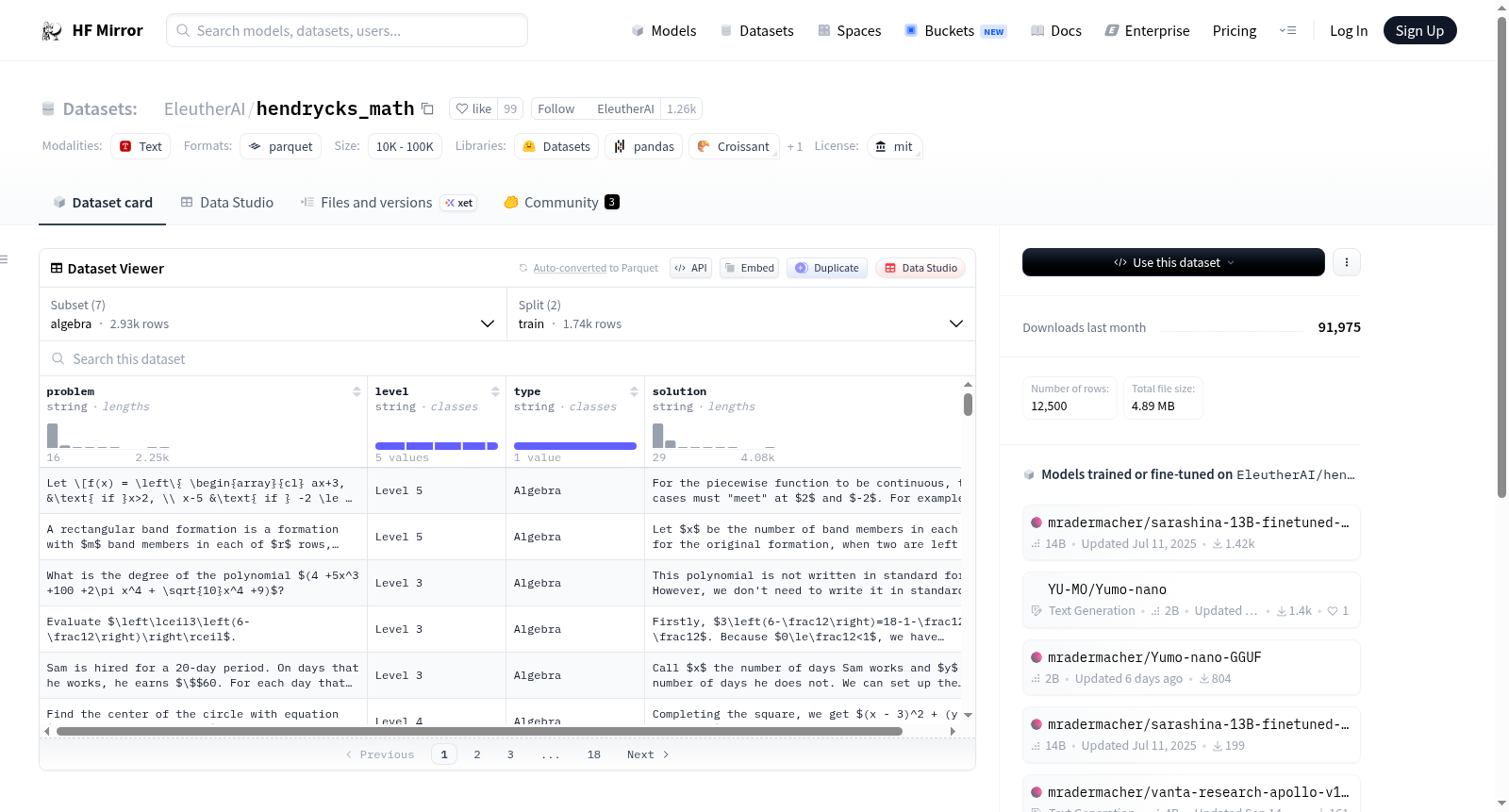Click the problem lengths histogram bar
The height and width of the screenshot is (812, 1509).
point(53,436)
